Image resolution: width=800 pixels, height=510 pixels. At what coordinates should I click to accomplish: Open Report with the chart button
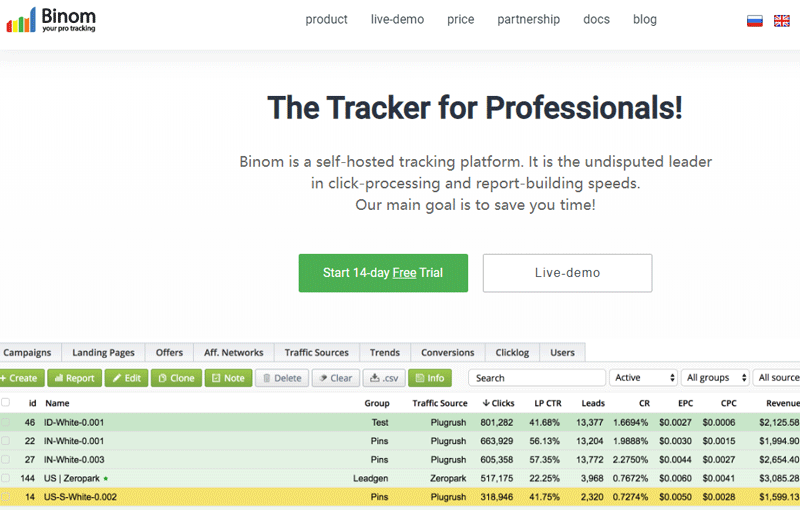click(74, 378)
